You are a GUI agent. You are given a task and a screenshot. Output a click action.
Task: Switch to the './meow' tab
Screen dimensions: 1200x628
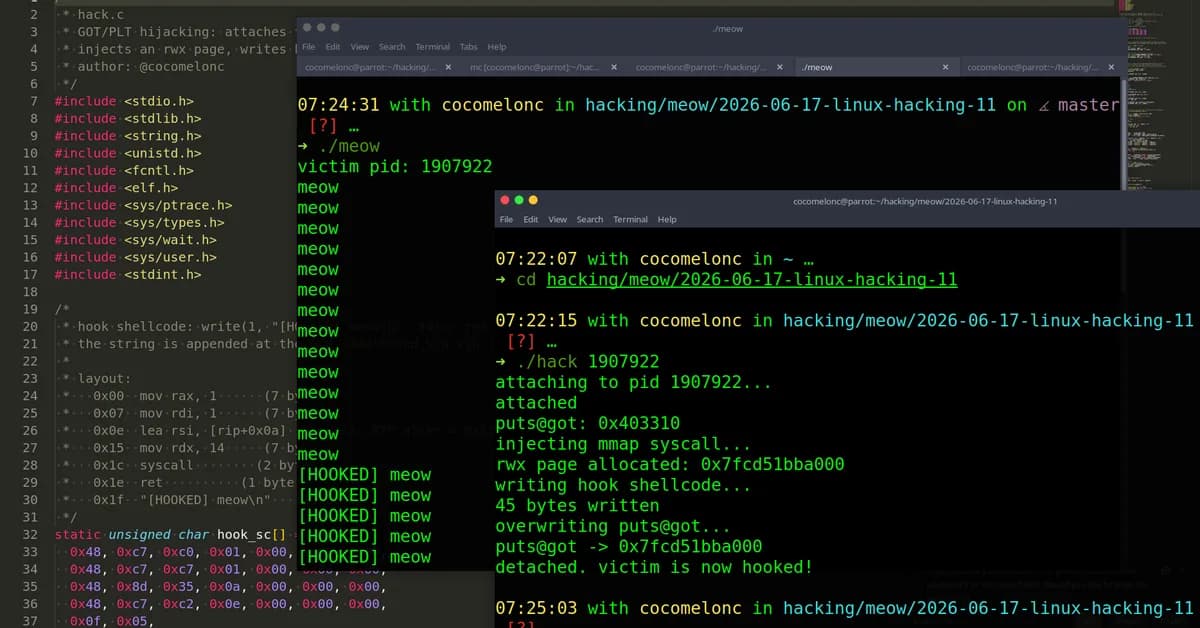click(818, 67)
